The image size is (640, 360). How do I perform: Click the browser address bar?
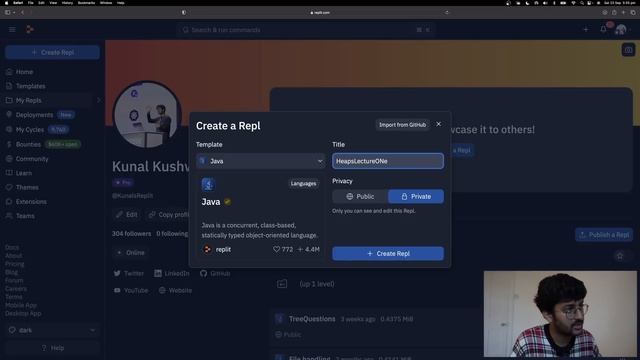point(320,13)
